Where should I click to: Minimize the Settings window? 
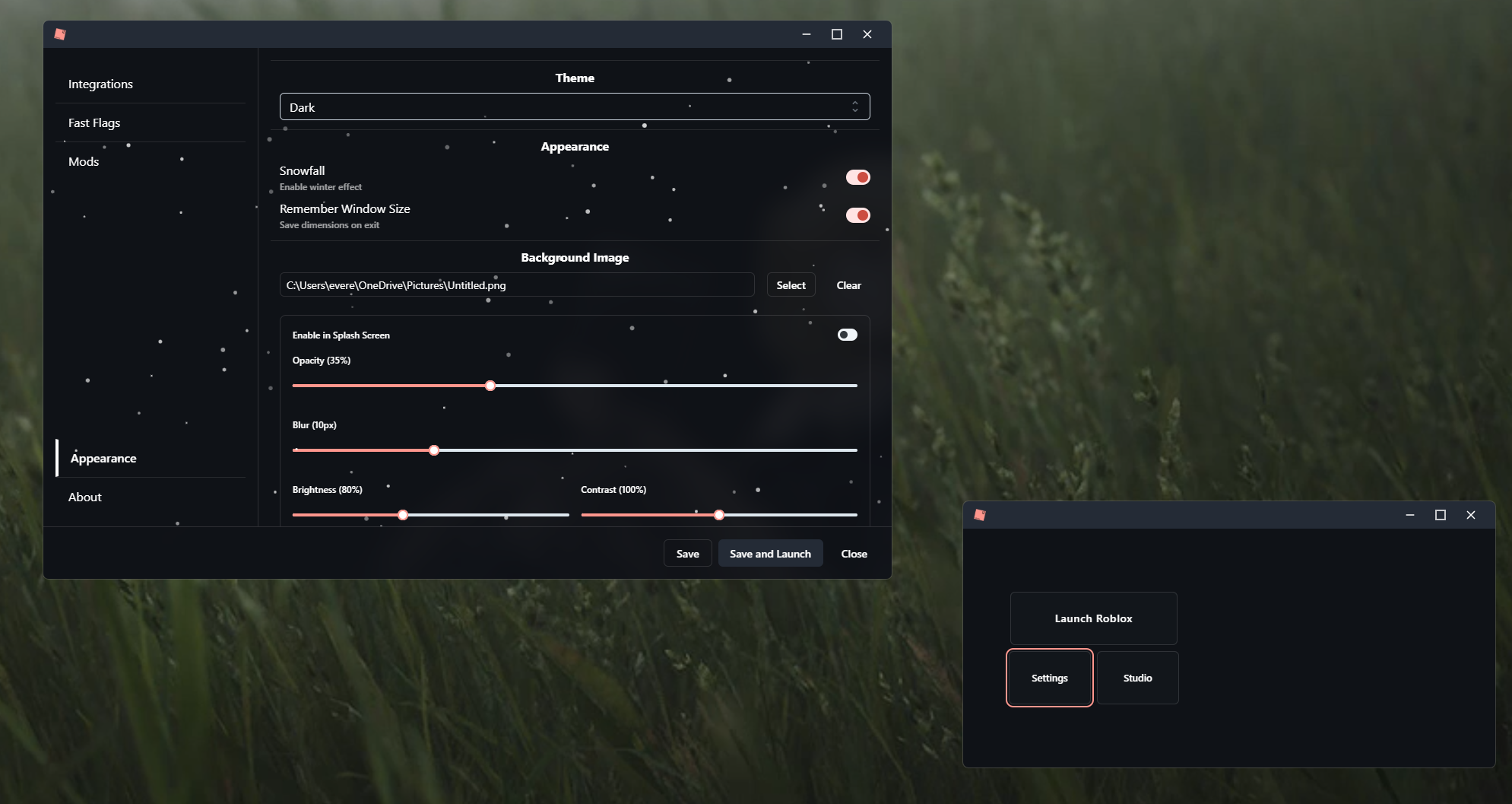coord(807,34)
